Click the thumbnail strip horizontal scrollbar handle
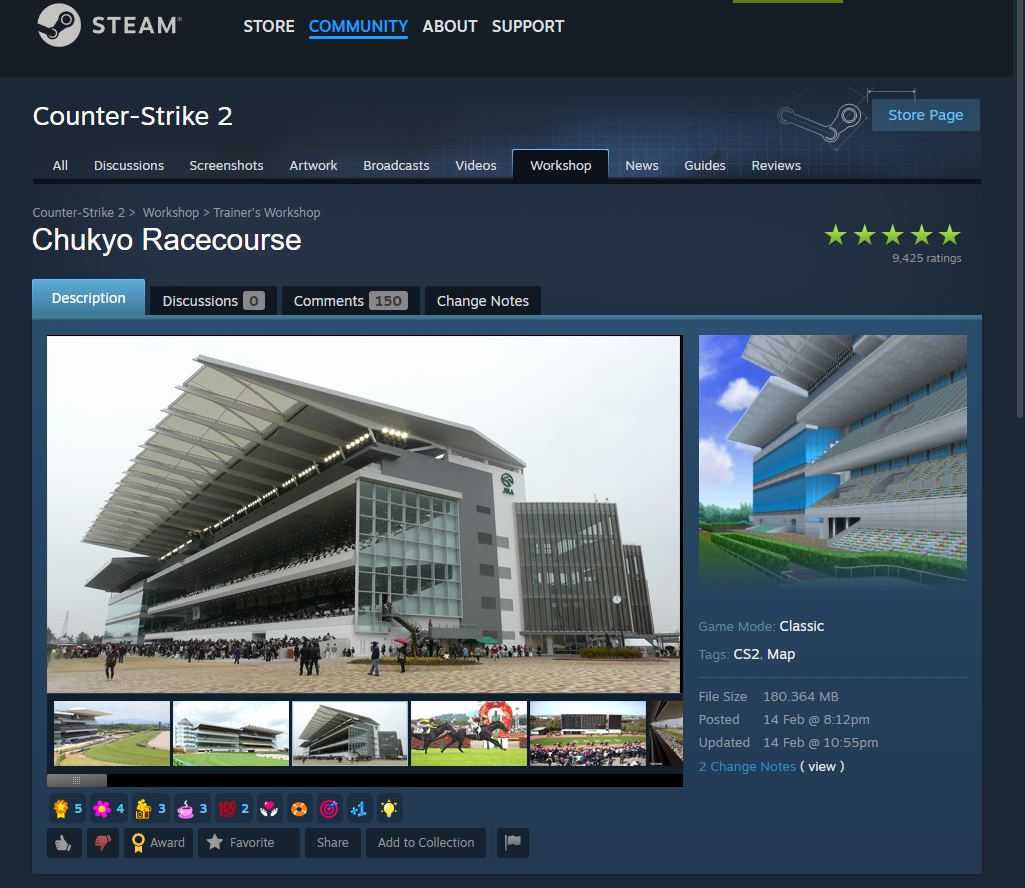Viewport: 1025px width, 888px height. 76,780
